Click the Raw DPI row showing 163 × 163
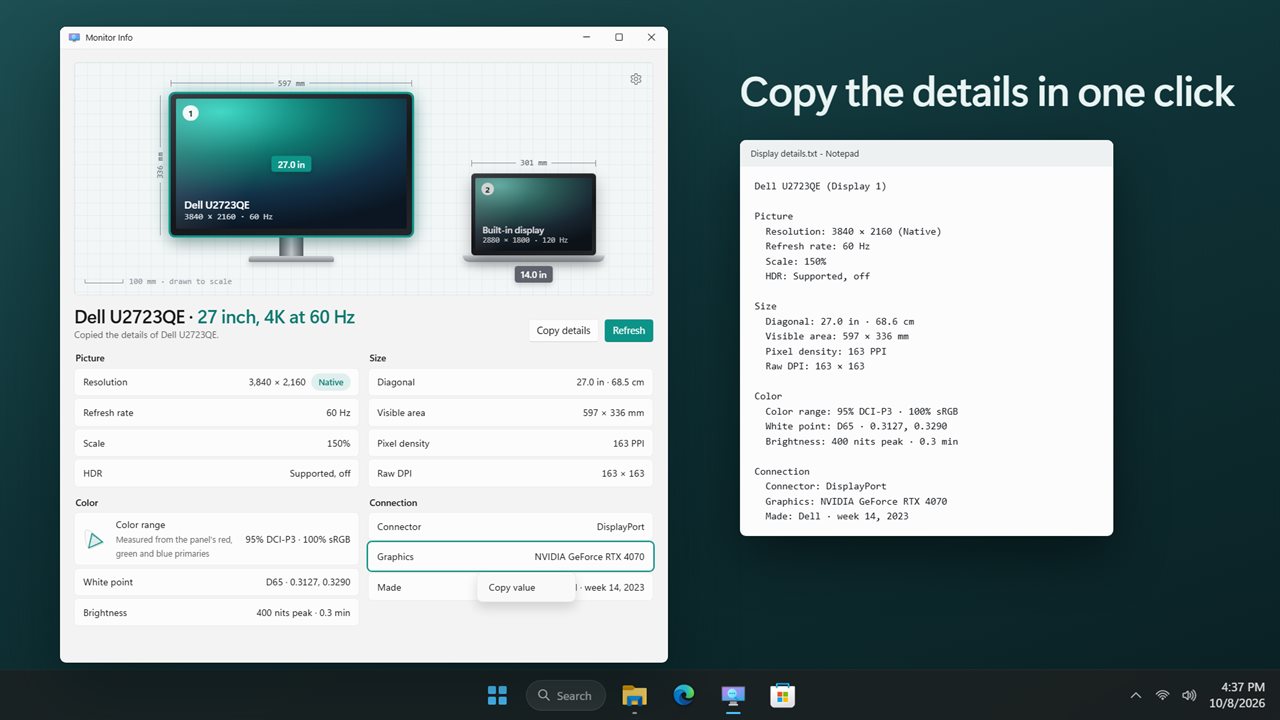The height and width of the screenshot is (720, 1280). tap(511, 474)
